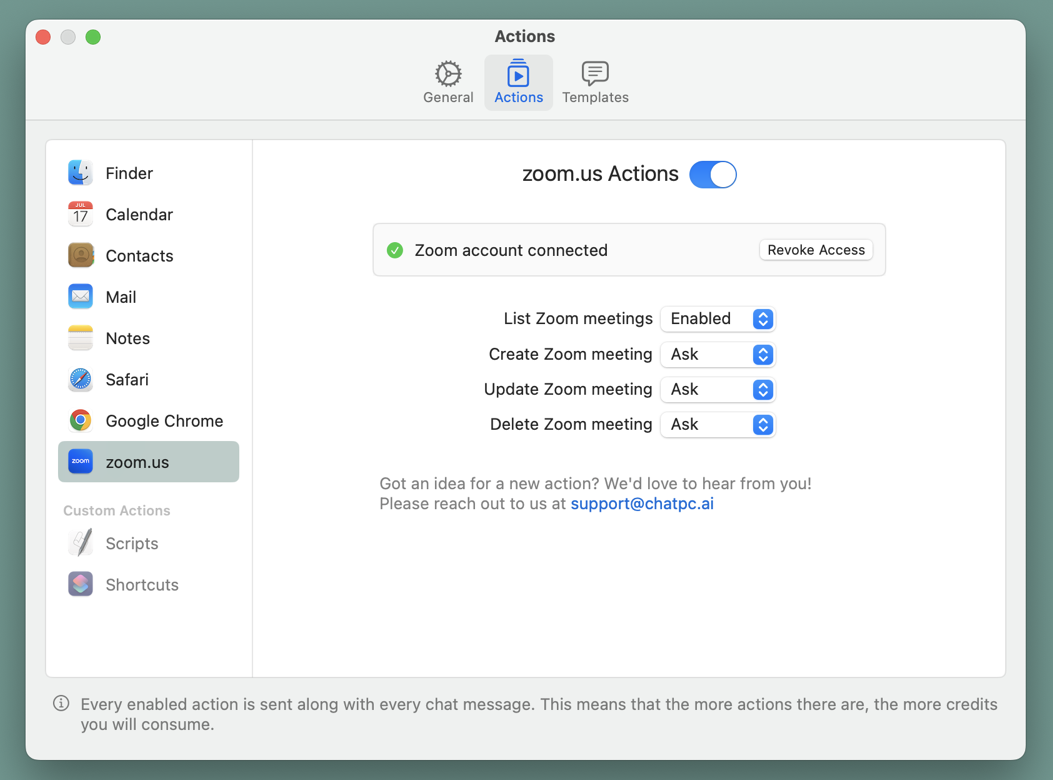1053x780 pixels.
Task: Select the Shortcuts label under Custom Actions
Action: pyautogui.click(x=142, y=585)
